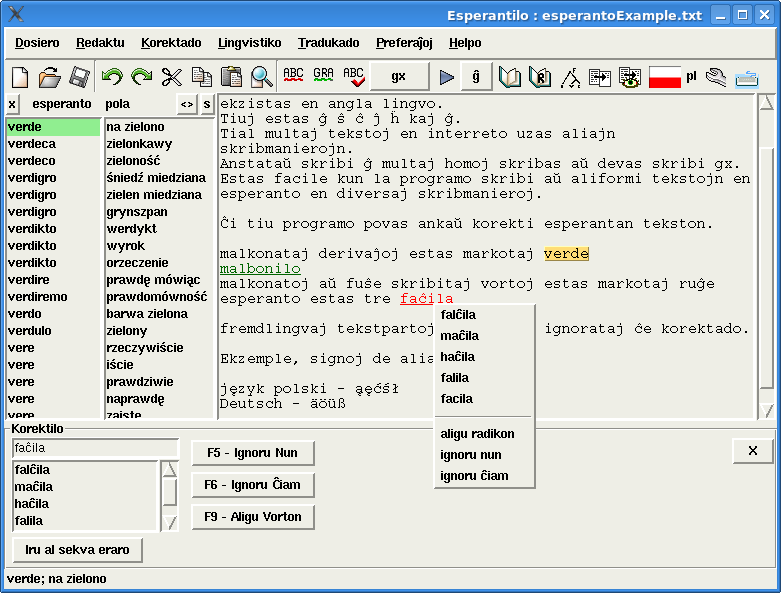Open the Tradukado menu
Screen dimensions: 781x593
point(328,43)
